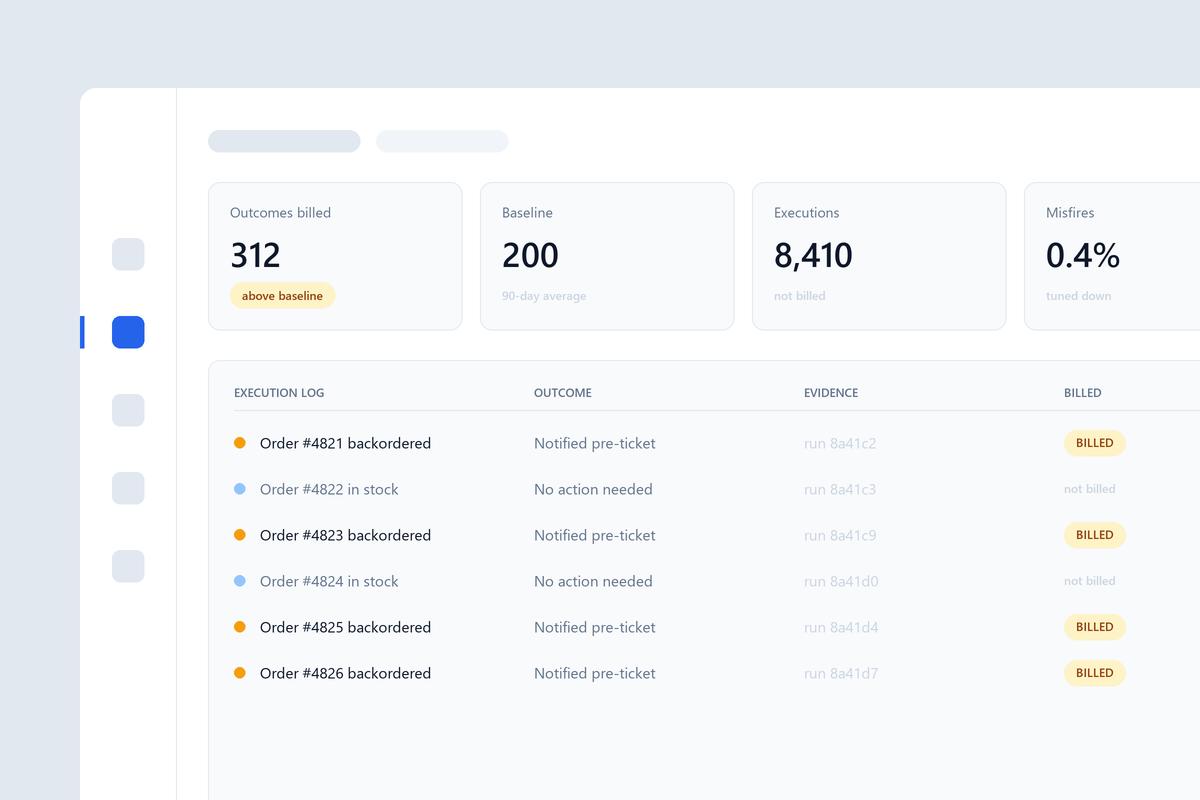Click "not billed" caption in Executions card

coord(800,296)
